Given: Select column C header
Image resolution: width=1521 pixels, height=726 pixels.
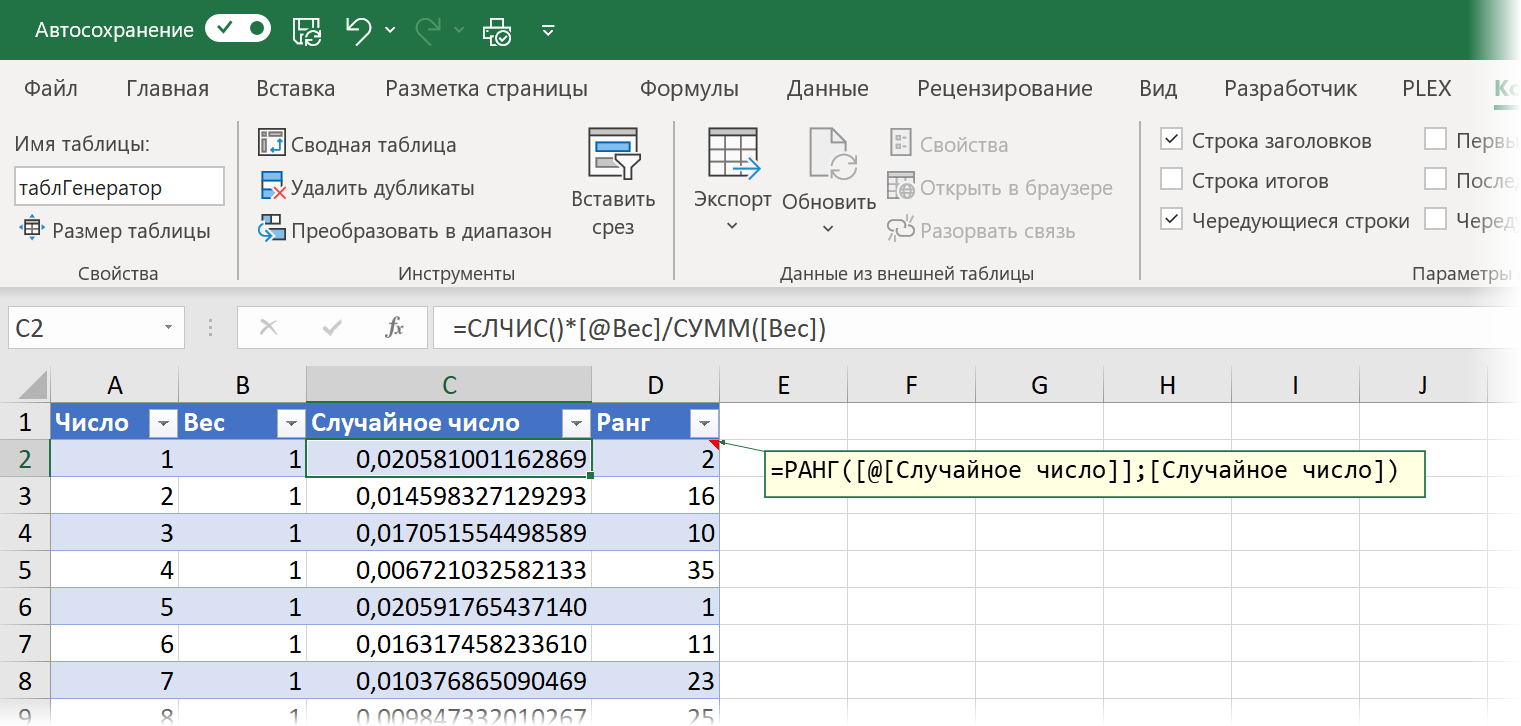Looking at the screenshot, I should click(x=449, y=385).
